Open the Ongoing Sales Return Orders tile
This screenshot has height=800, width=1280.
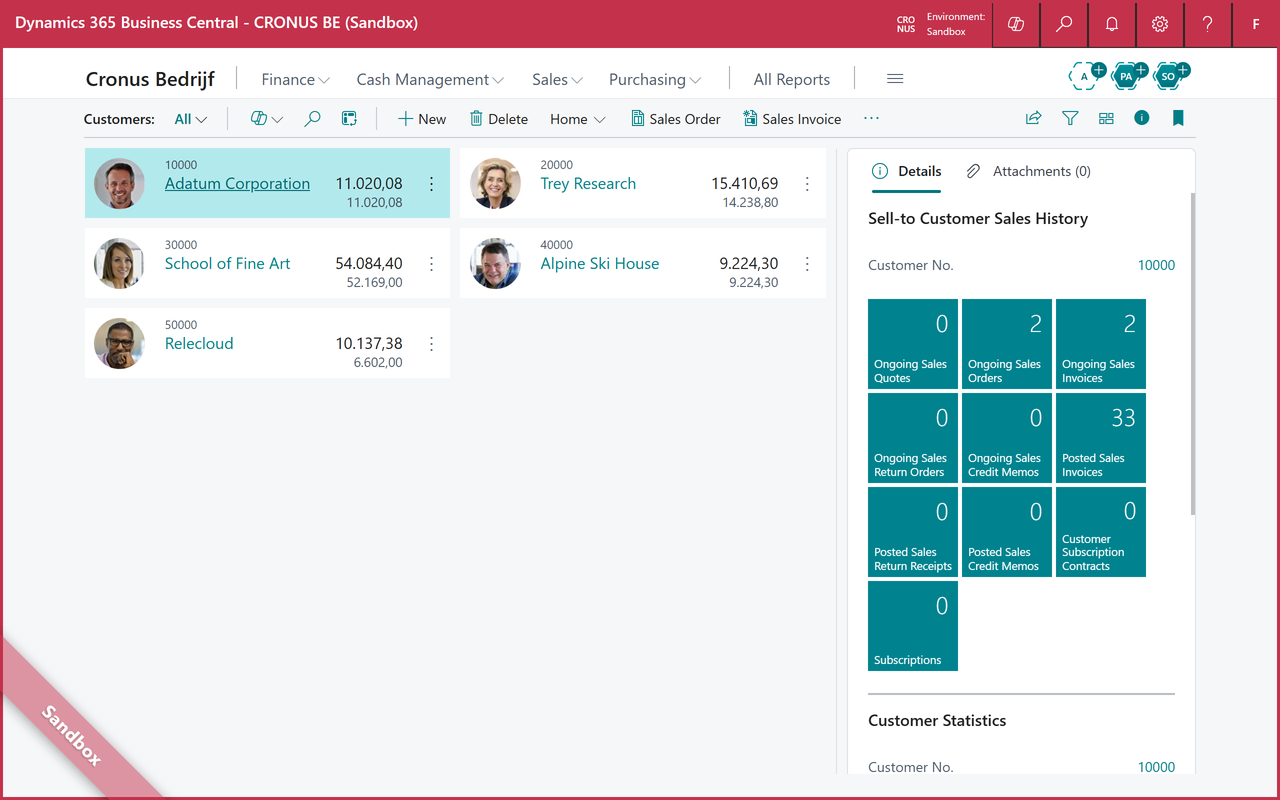pos(913,438)
